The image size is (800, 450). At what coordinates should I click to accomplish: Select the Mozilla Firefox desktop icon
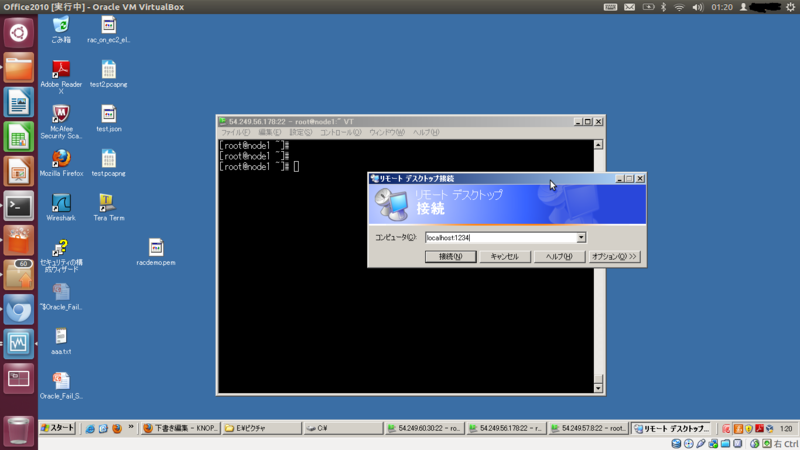pyautogui.click(x=61, y=163)
